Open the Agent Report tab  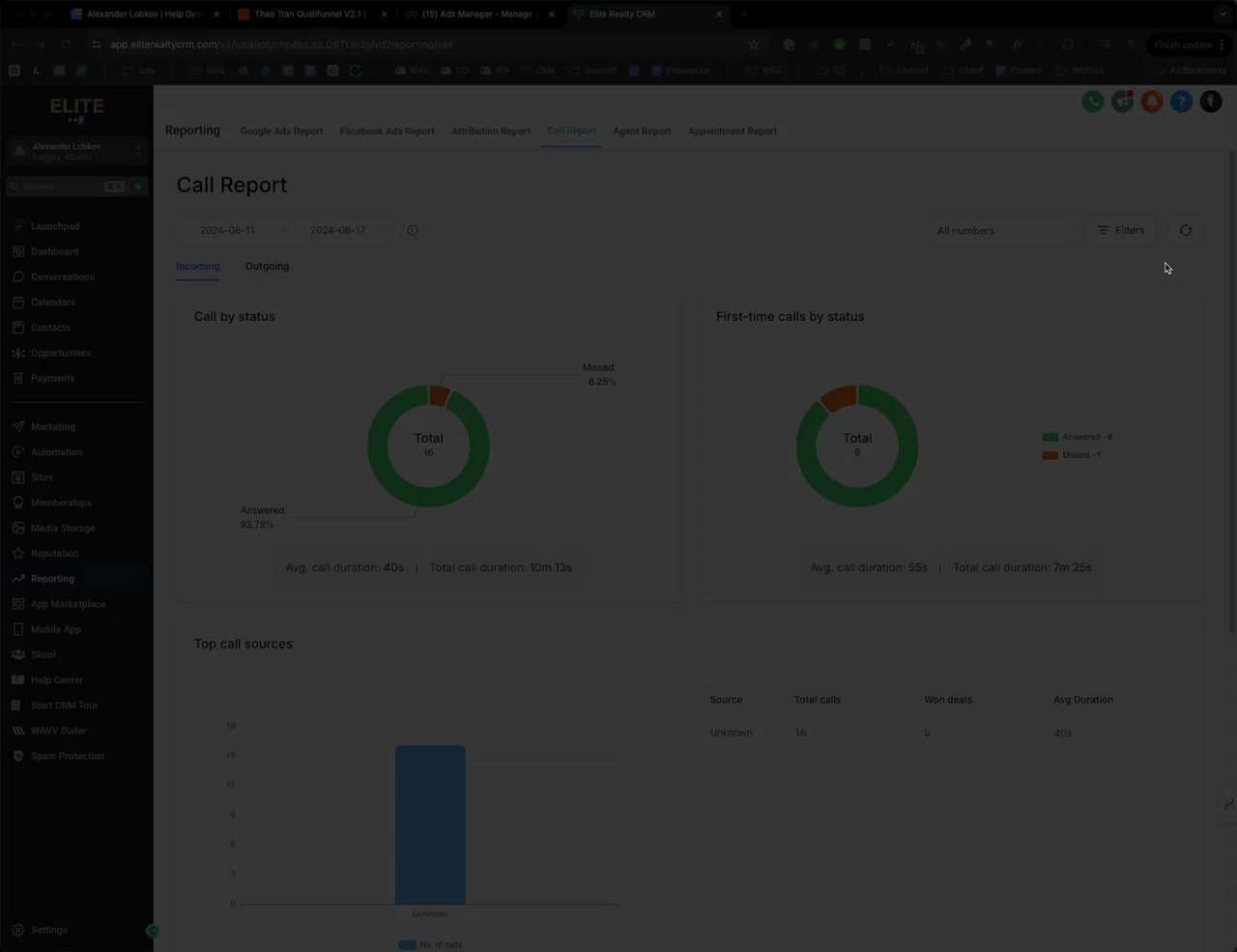642,131
